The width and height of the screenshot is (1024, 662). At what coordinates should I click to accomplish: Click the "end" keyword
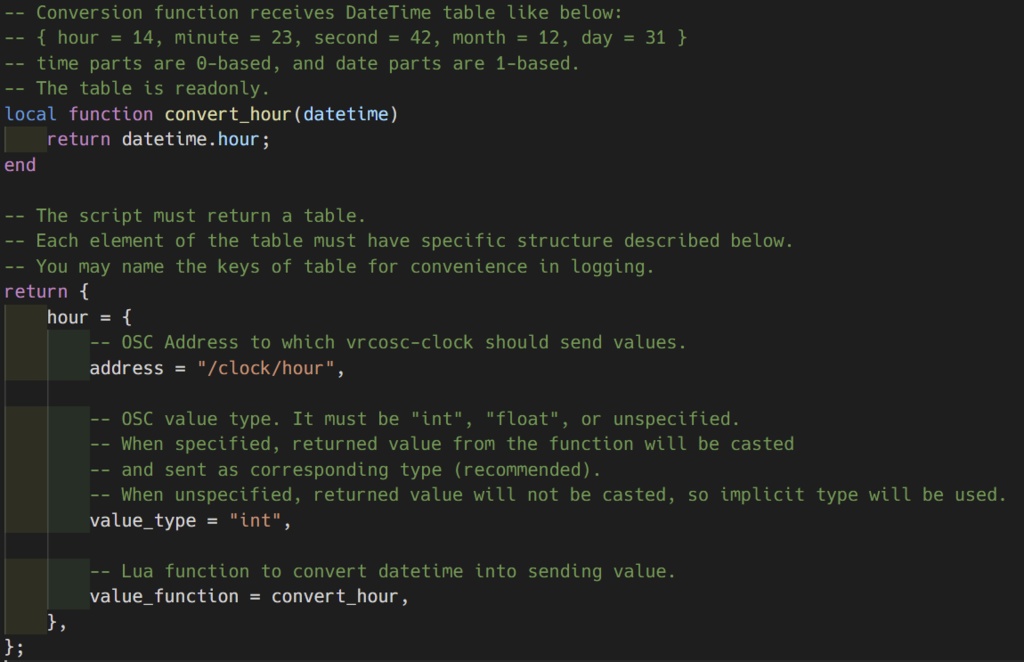click(x=20, y=165)
